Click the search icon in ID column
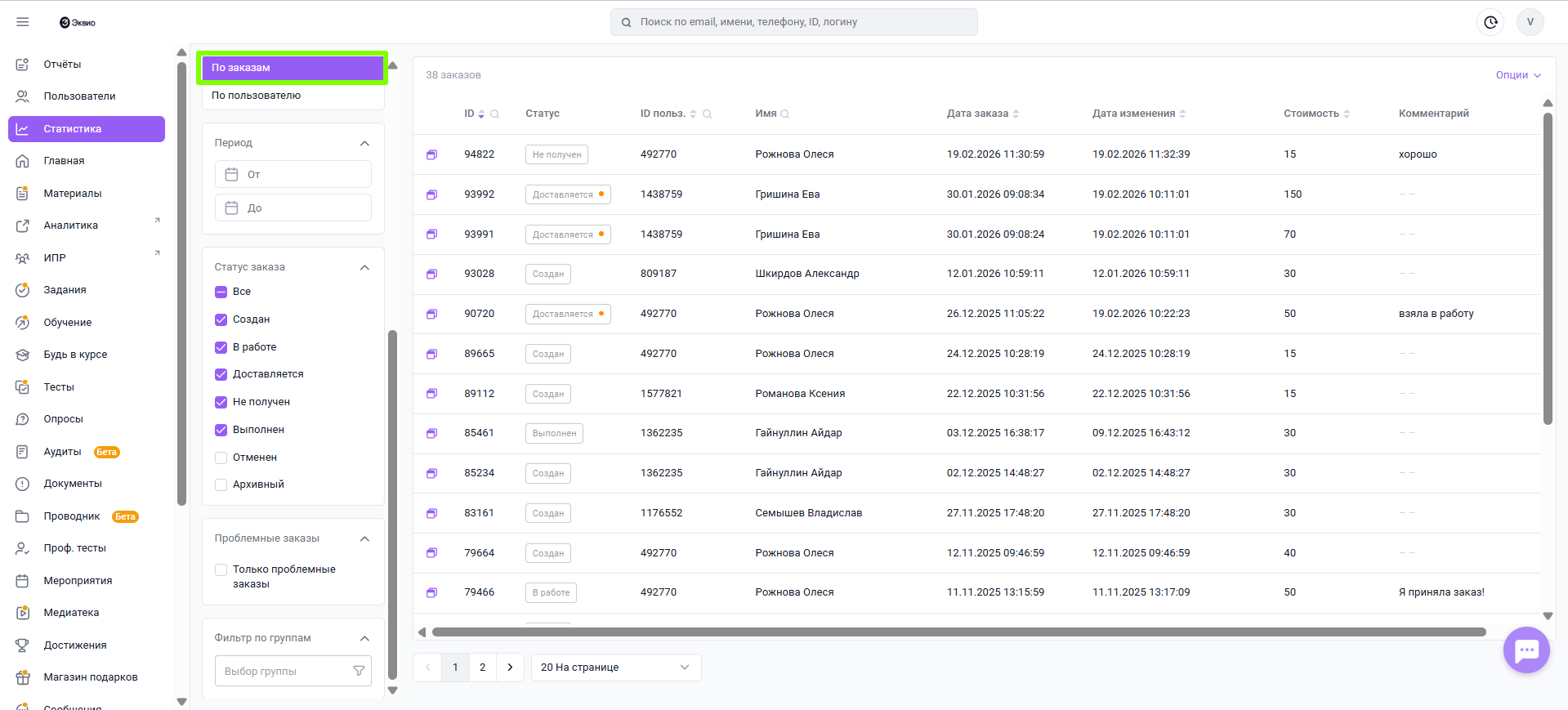Image resolution: width=1568 pixels, height=710 pixels. pos(495,114)
